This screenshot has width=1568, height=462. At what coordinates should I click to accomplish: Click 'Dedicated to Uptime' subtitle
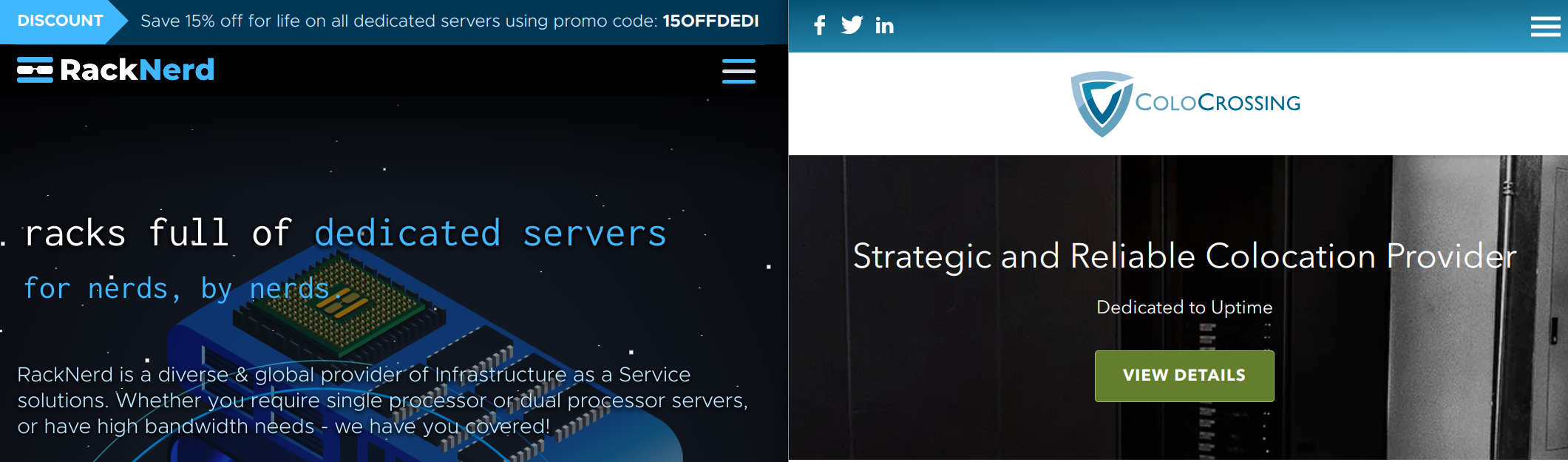pyautogui.click(x=1184, y=308)
